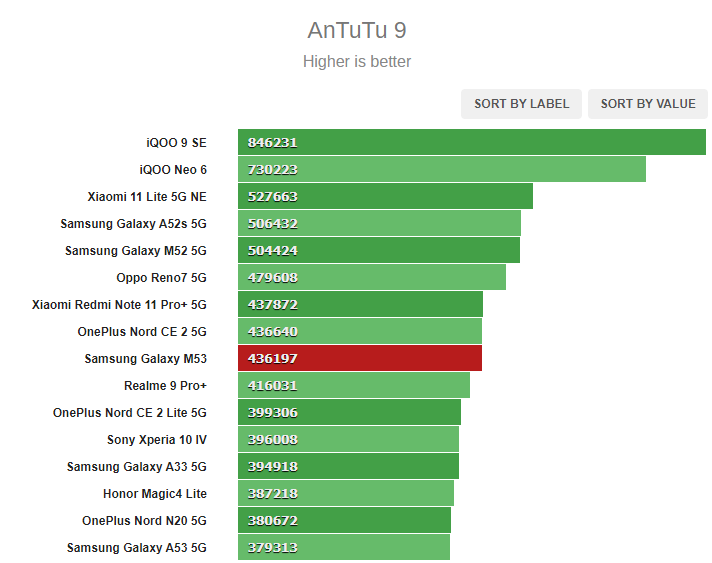Click the AnTuTu 9 chart title
Viewport: 712px width, 563px height.
point(357,30)
